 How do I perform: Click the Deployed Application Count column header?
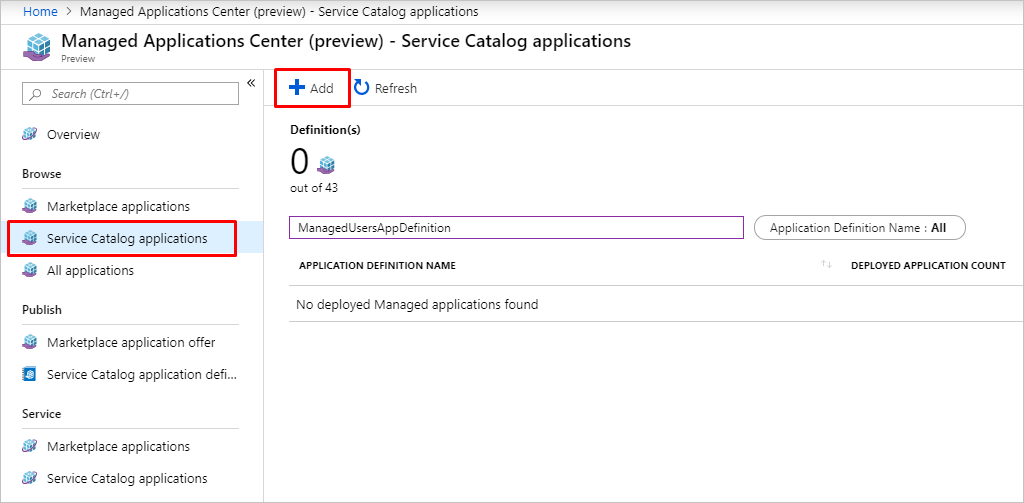pyautogui.click(x=928, y=265)
